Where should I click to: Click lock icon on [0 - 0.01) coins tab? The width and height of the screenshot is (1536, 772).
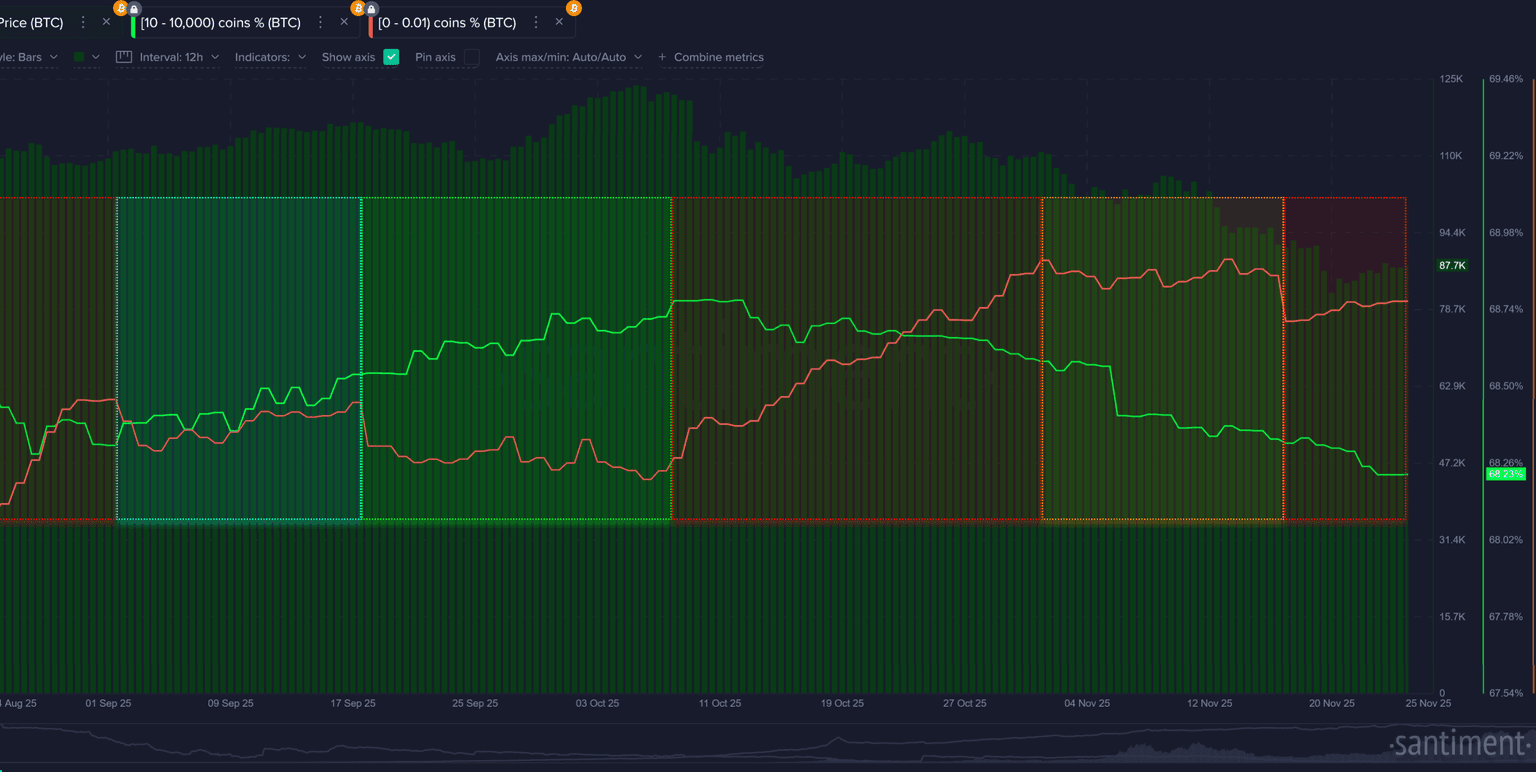372,9
